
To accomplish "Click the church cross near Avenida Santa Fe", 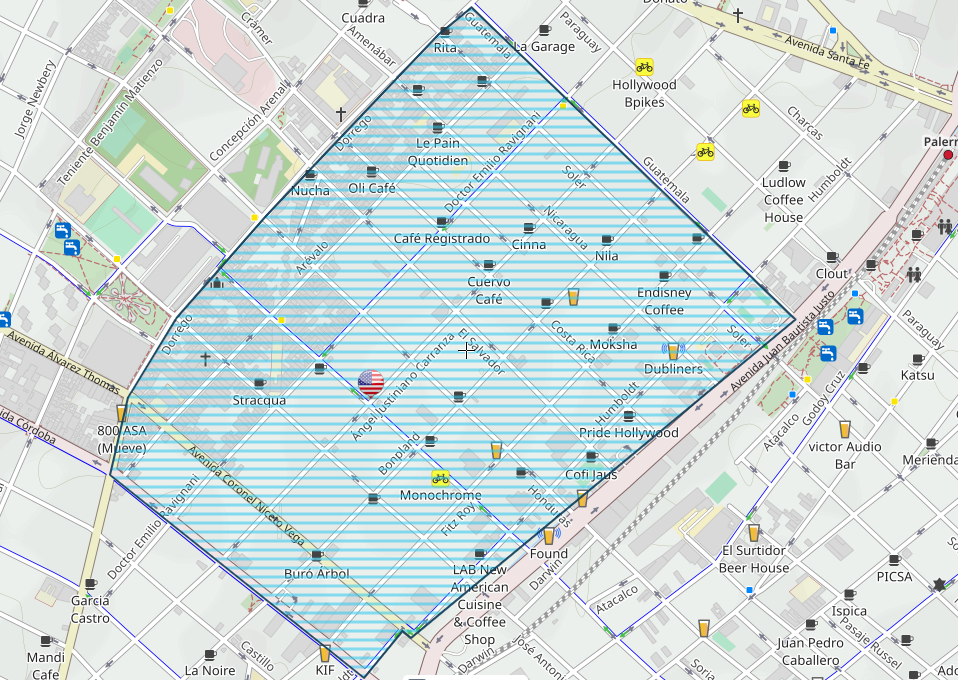I will [x=738, y=15].
